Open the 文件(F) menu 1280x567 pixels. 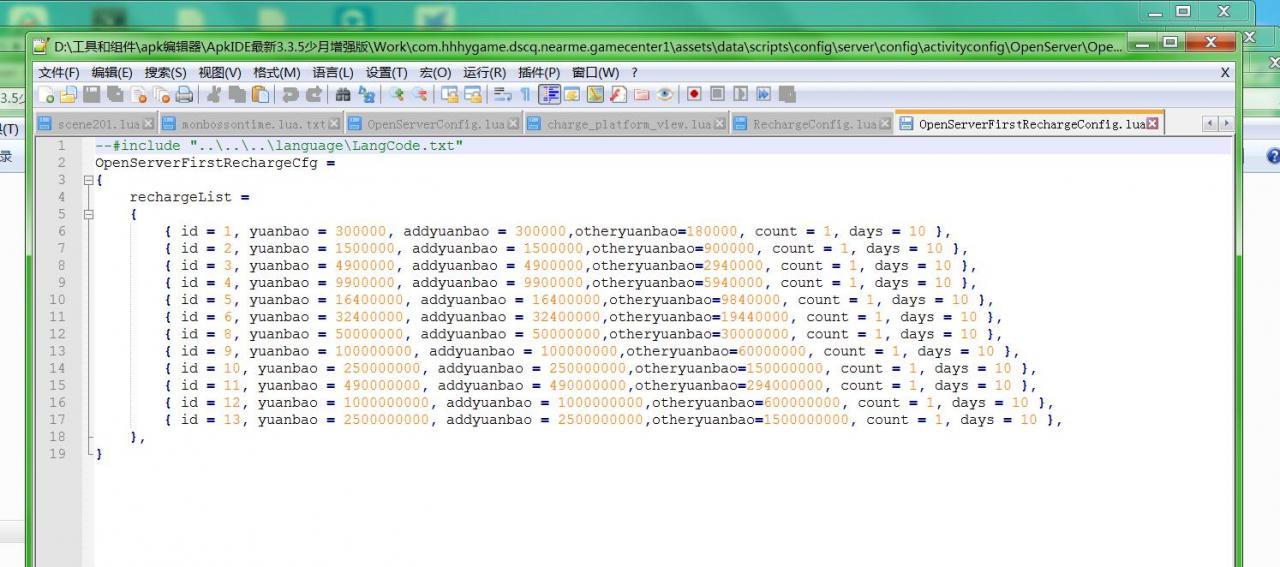tap(58, 73)
